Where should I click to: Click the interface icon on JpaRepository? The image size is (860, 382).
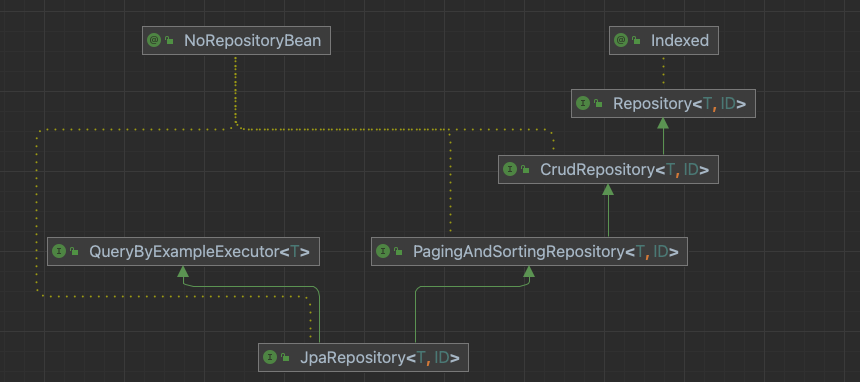tap(270, 357)
